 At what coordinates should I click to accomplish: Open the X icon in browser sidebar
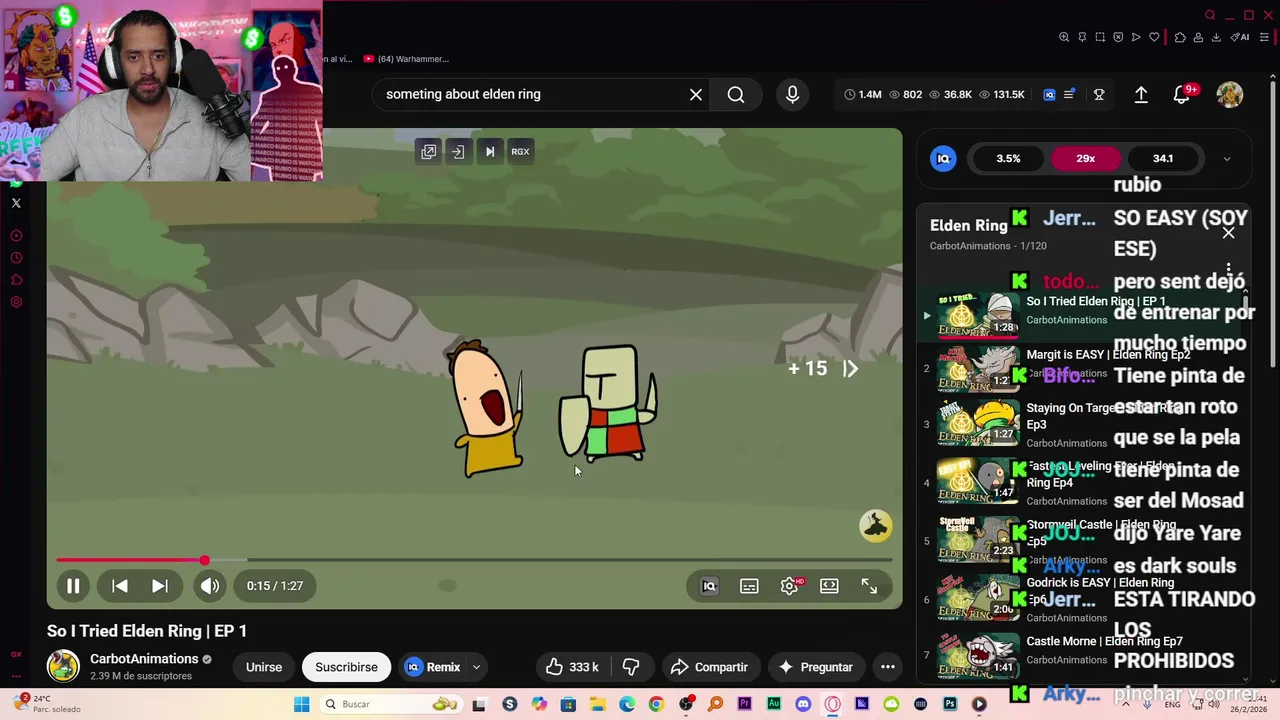pos(16,203)
